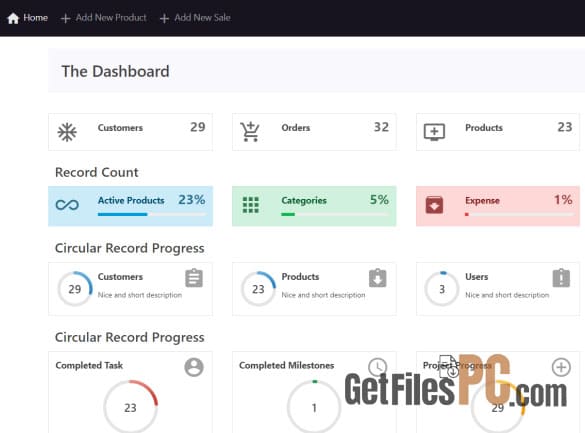Click the Users card title
Viewport: 585px width, 433px height.
(x=476, y=277)
